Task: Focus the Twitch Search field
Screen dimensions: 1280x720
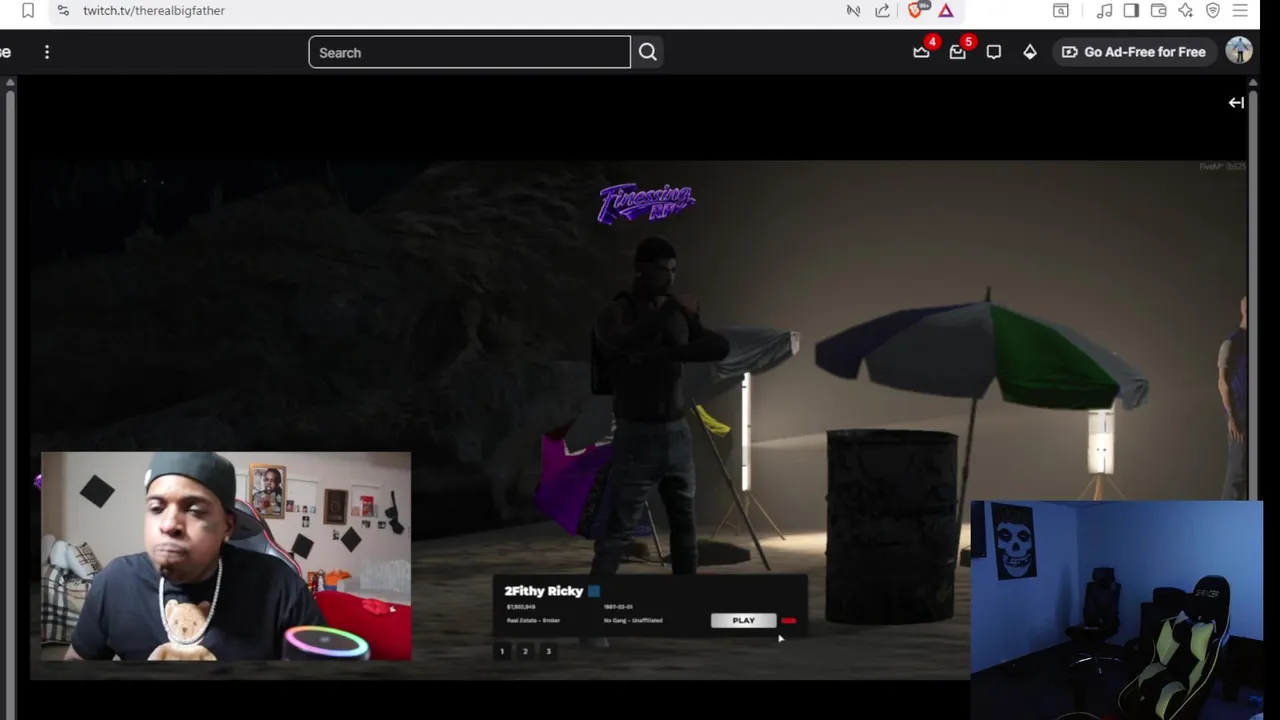Action: click(x=469, y=52)
